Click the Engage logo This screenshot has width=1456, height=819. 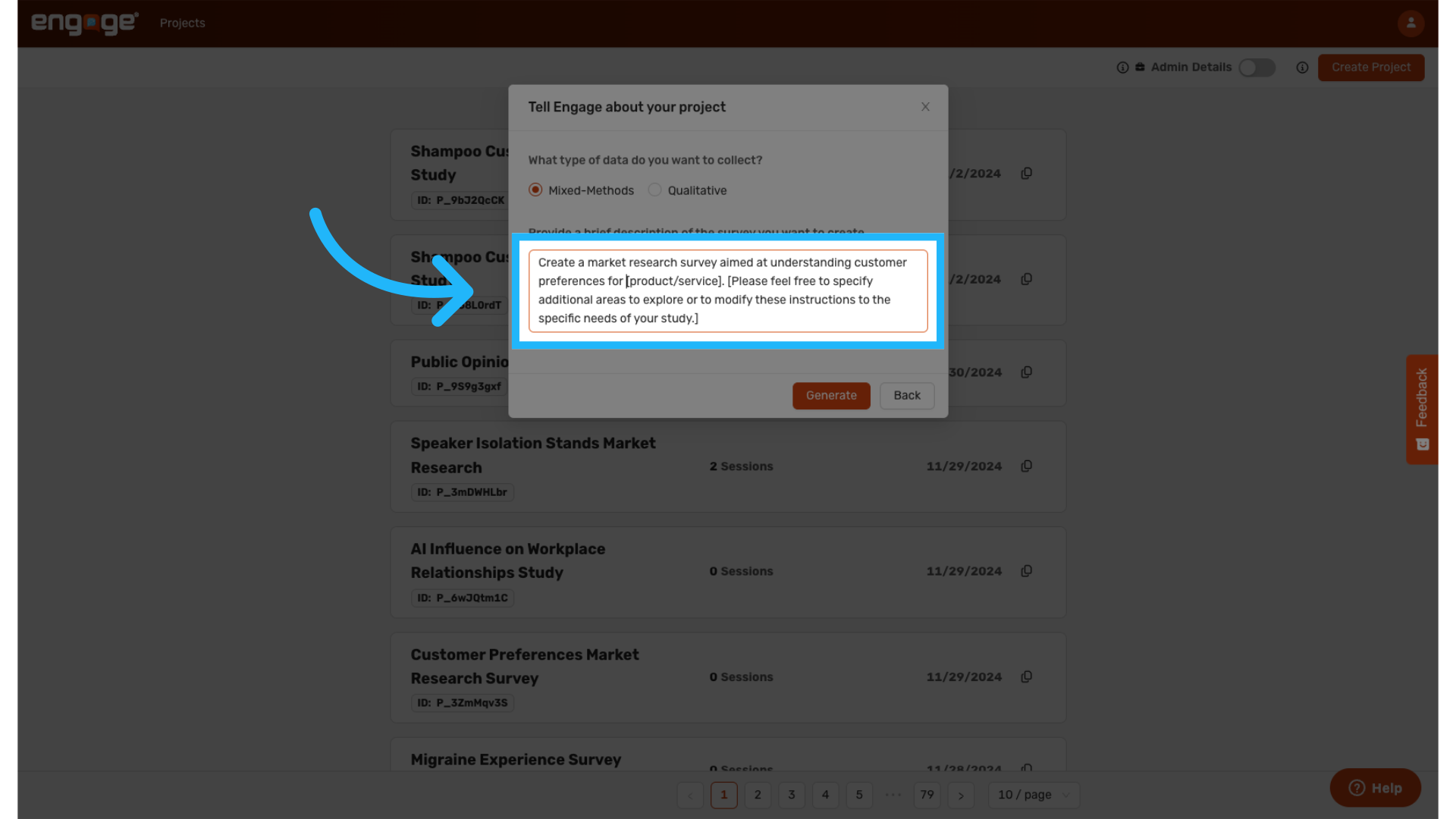85,24
